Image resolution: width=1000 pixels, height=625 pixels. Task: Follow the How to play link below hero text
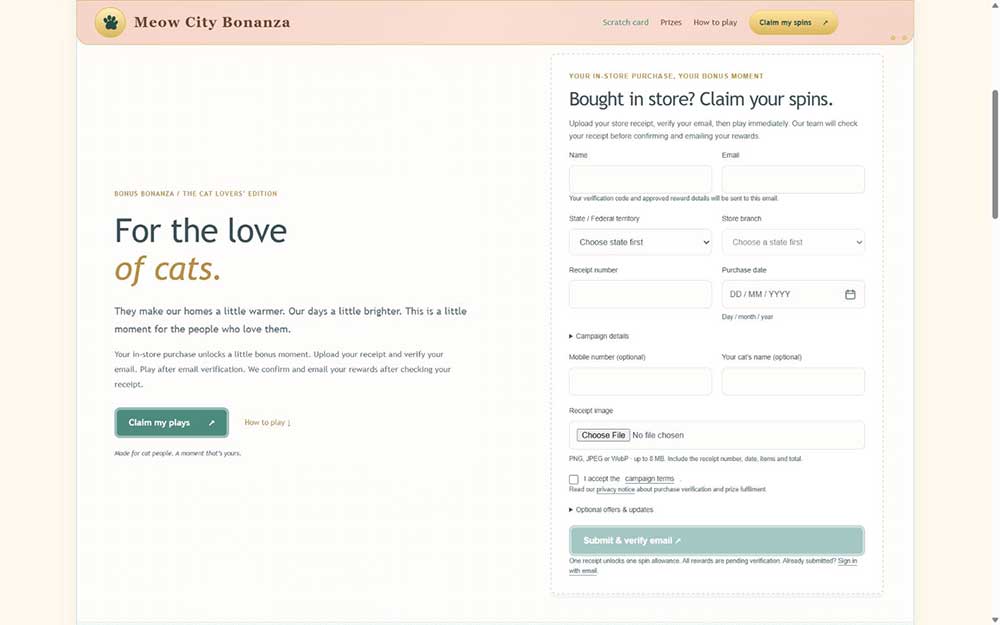(267, 422)
